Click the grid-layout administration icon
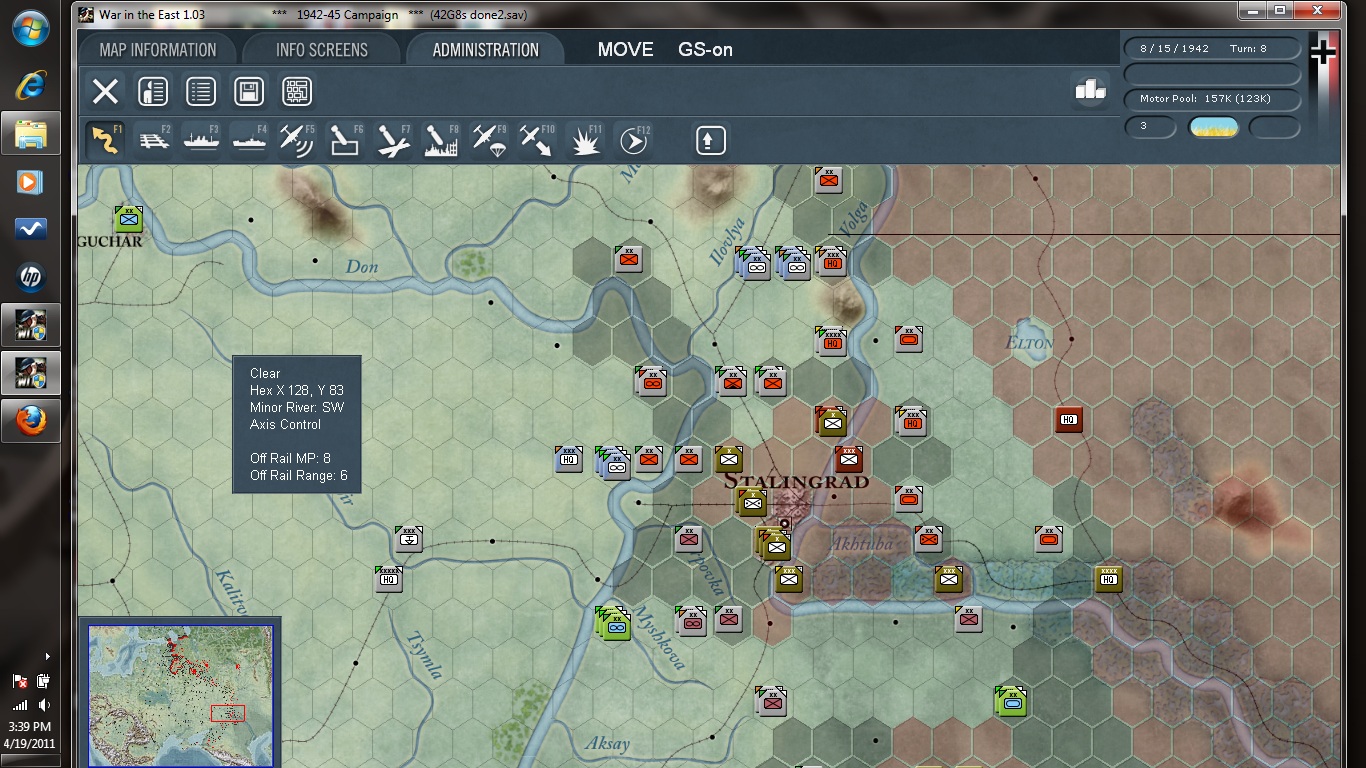Viewport: 1366px width, 768px height. pos(297,92)
